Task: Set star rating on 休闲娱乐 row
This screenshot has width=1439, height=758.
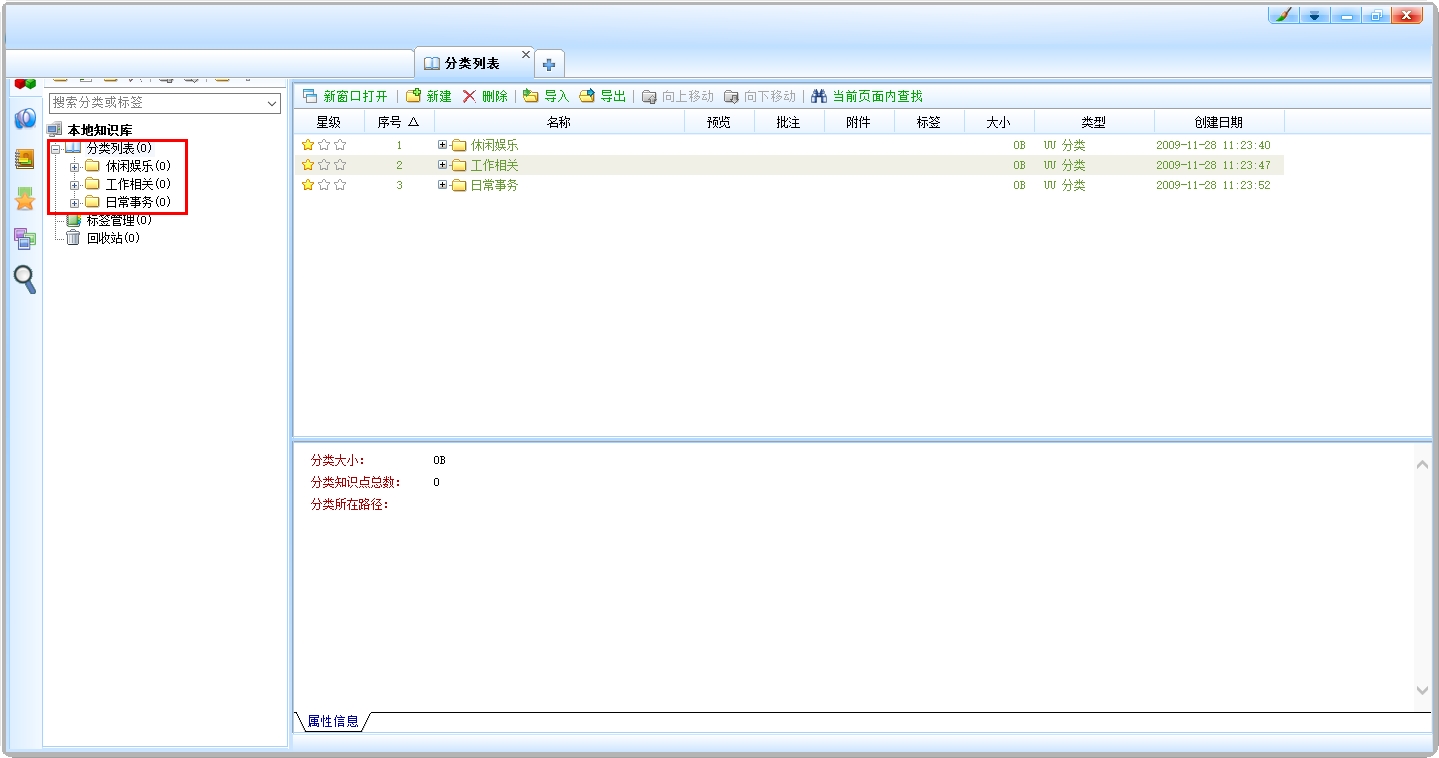Action: tap(324, 145)
